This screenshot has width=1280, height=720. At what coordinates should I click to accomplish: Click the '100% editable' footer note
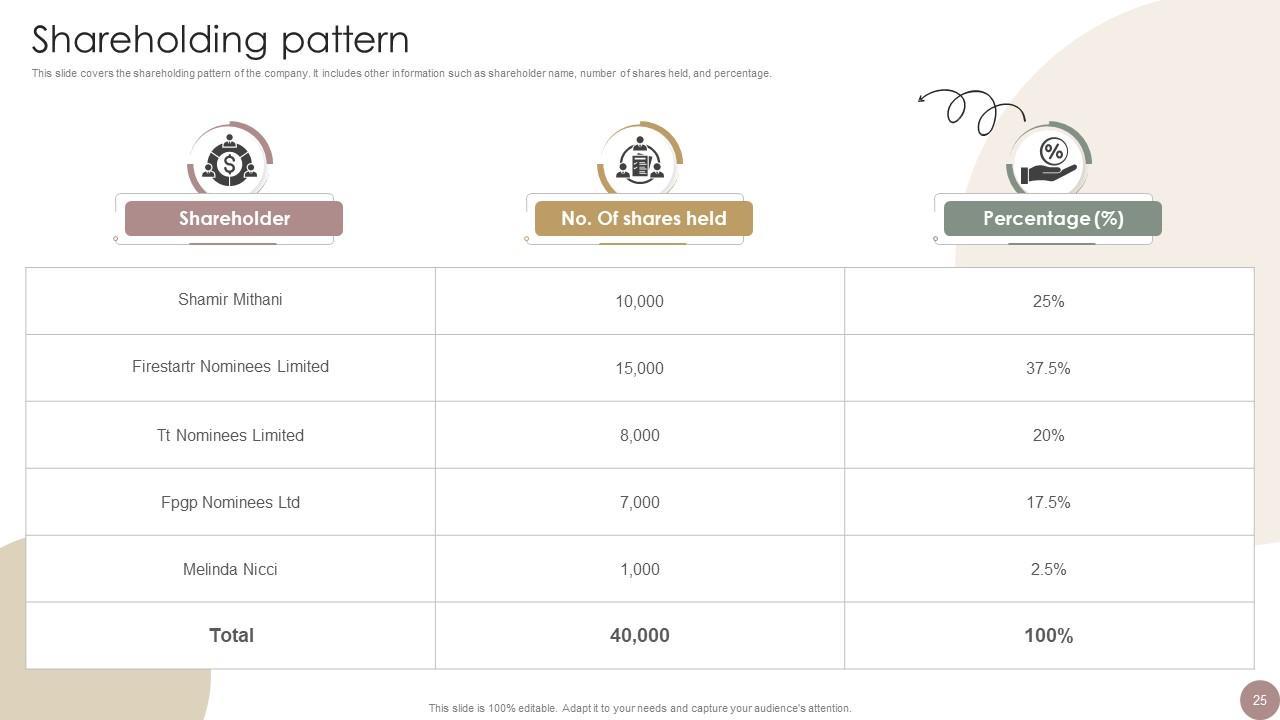(x=640, y=708)
